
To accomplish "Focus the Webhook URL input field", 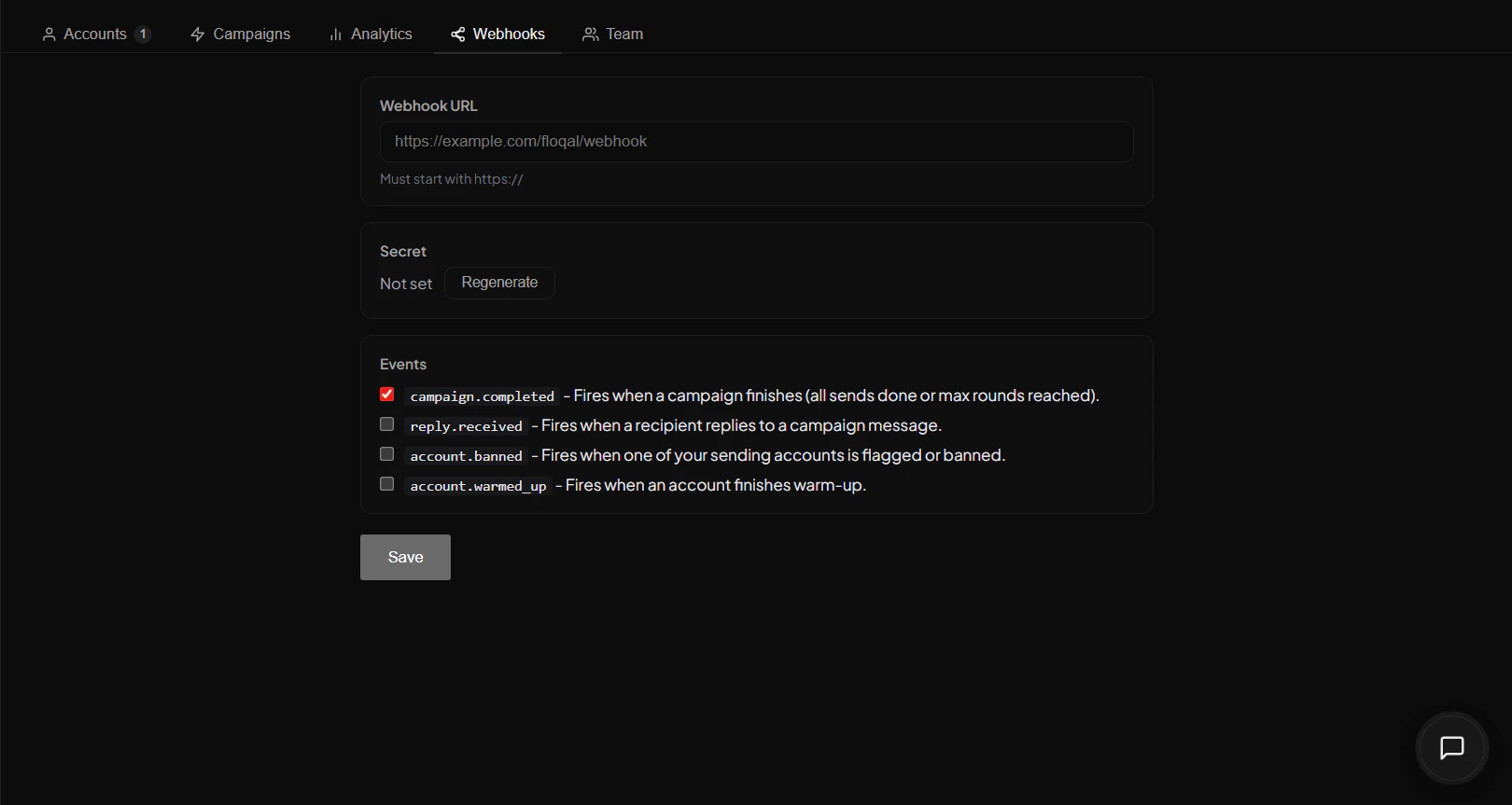I will 756,142.
